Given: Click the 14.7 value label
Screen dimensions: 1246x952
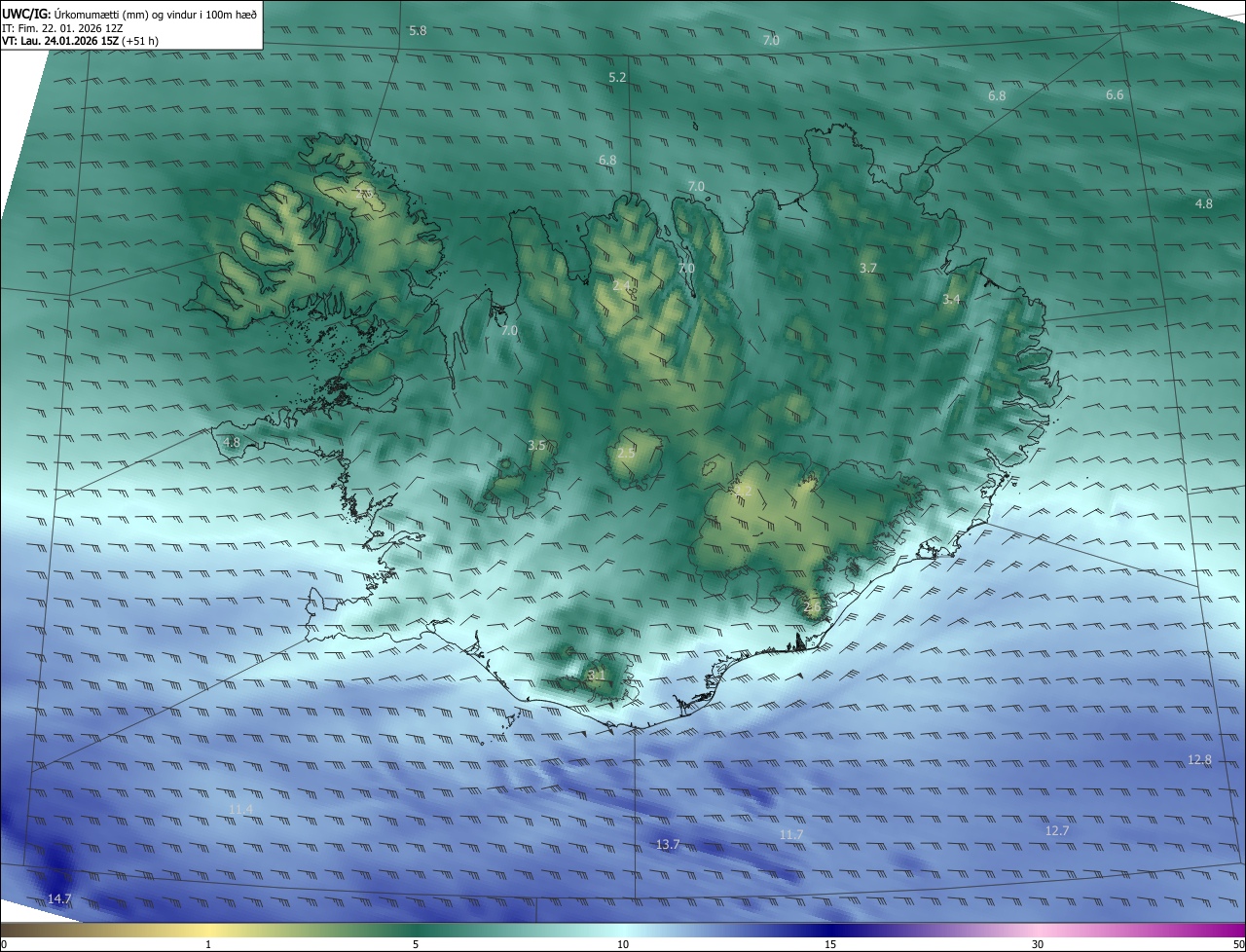Looking at the screenshot, I should click(x=59, y=899).
